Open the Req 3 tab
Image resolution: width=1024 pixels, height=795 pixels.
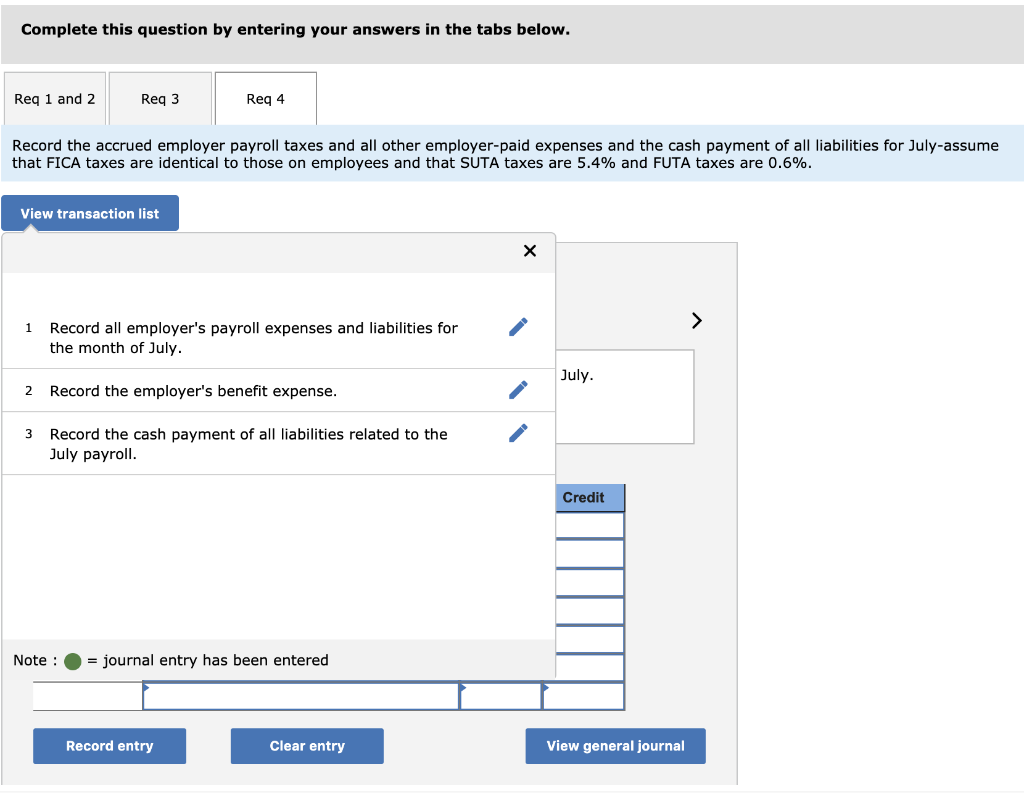click(160, 99)
